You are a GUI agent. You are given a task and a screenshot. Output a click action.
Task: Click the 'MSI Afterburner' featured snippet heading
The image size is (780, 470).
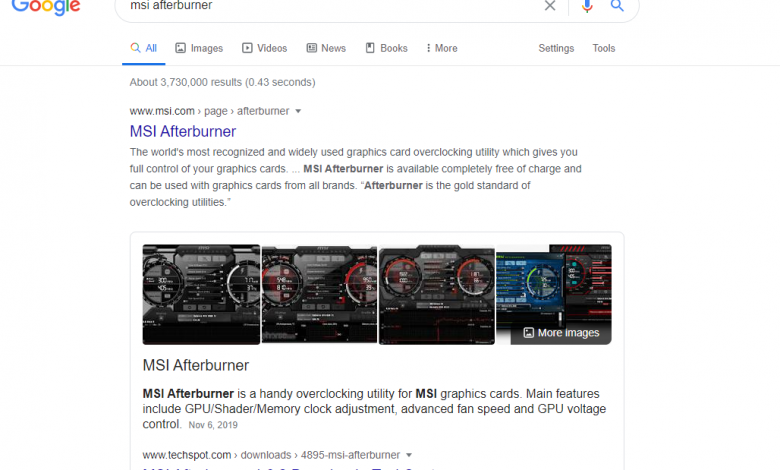[x=195, y=366]
